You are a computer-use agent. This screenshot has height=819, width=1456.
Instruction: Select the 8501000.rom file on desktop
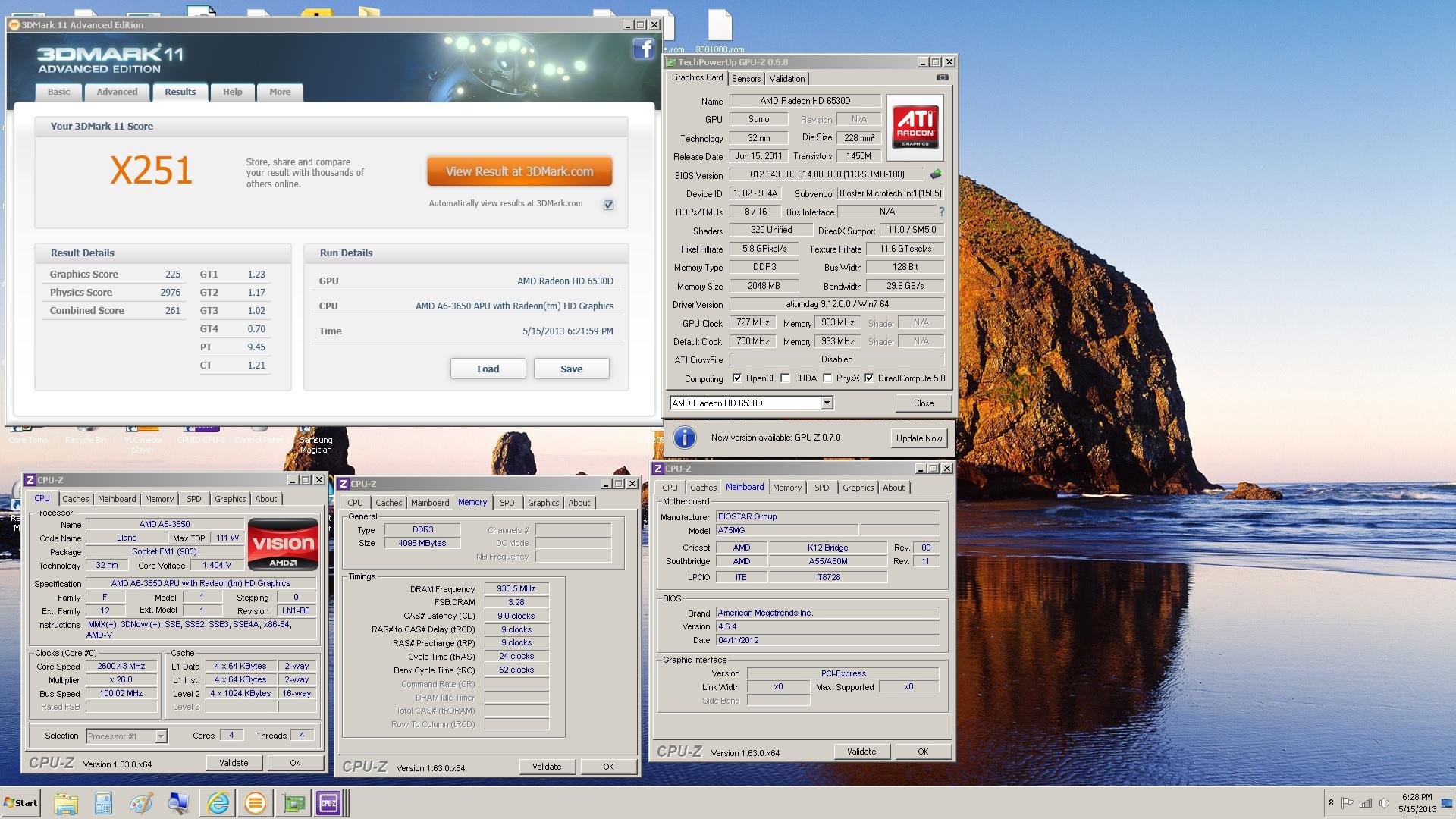pos(720,32)
